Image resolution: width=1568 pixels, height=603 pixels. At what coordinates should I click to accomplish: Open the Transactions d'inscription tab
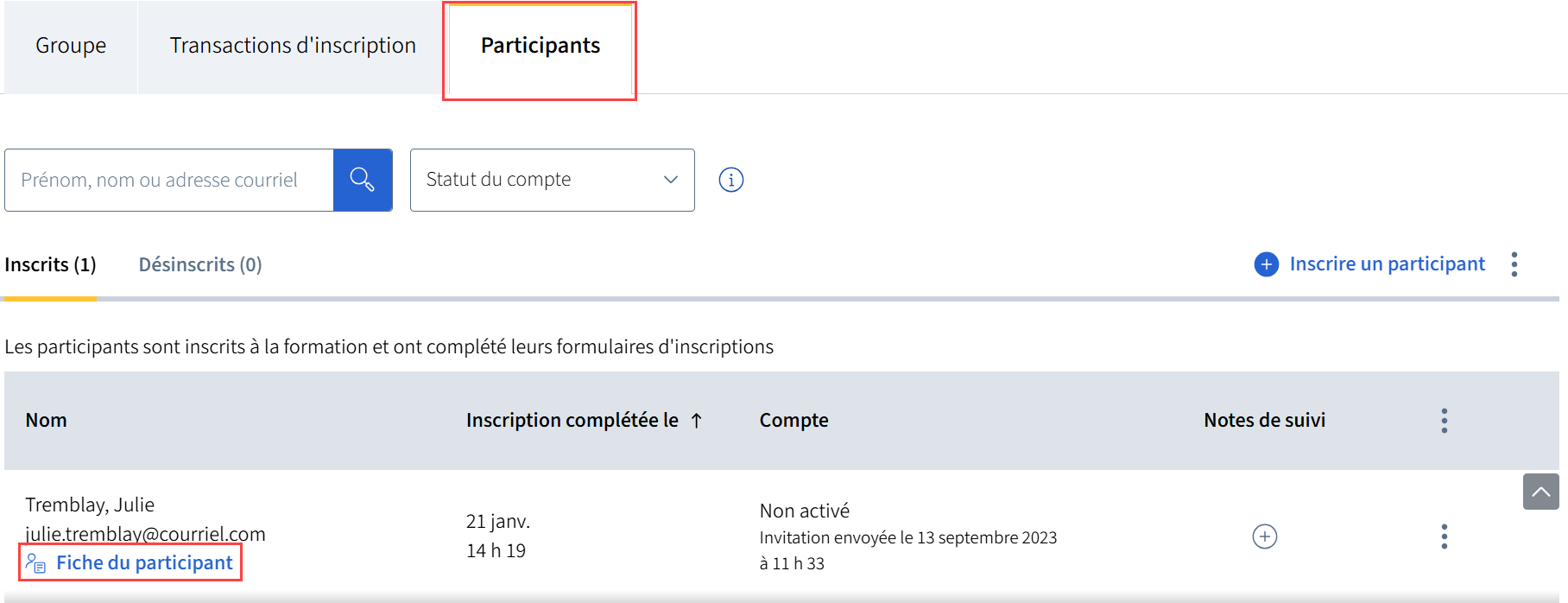pos(293,46)
